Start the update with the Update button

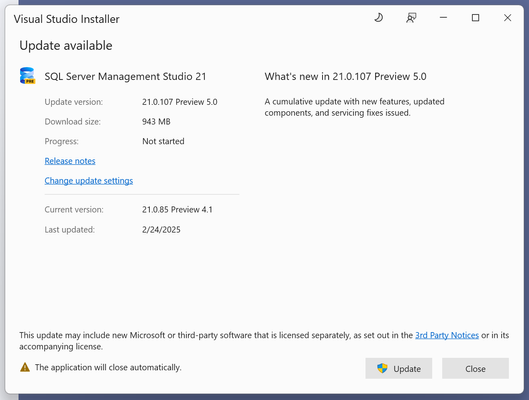398,368
